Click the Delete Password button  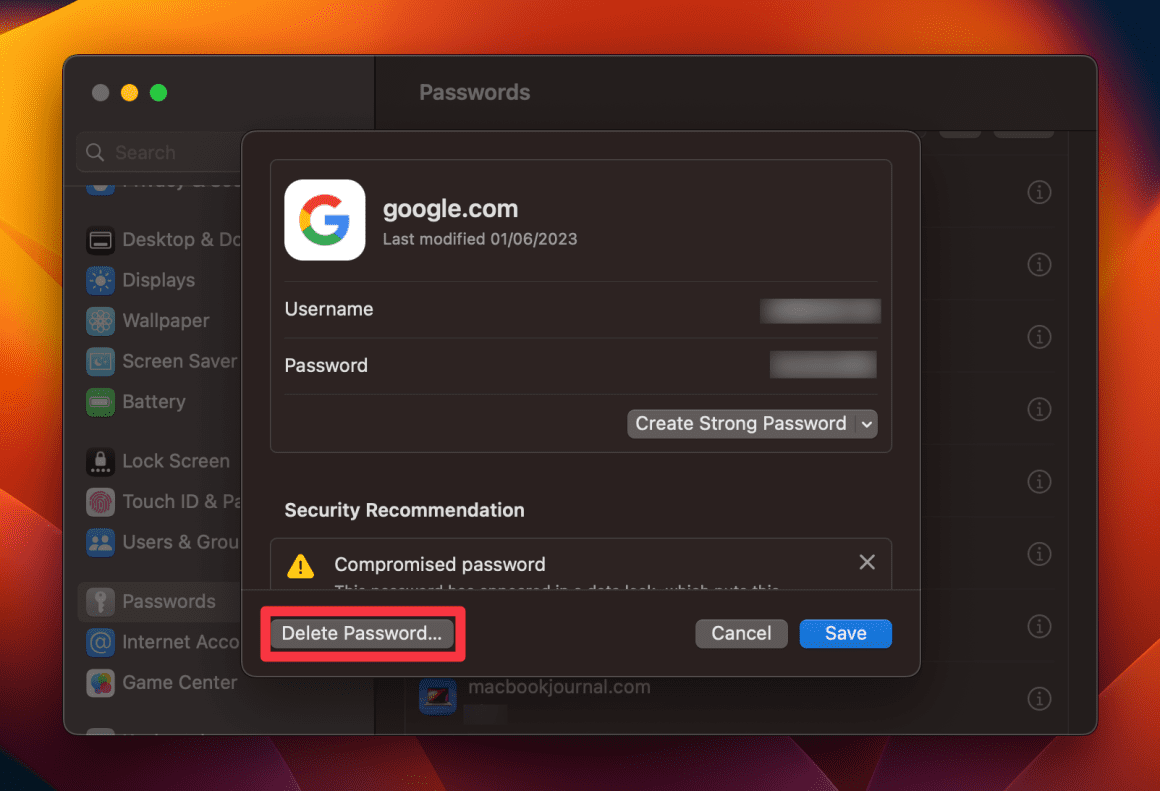coord(361,633)
